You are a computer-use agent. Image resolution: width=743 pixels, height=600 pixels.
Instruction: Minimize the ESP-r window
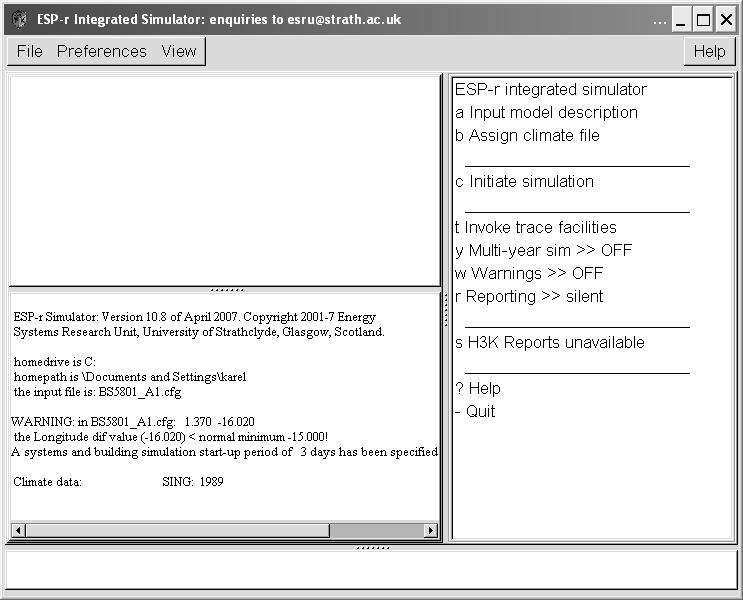680,19
